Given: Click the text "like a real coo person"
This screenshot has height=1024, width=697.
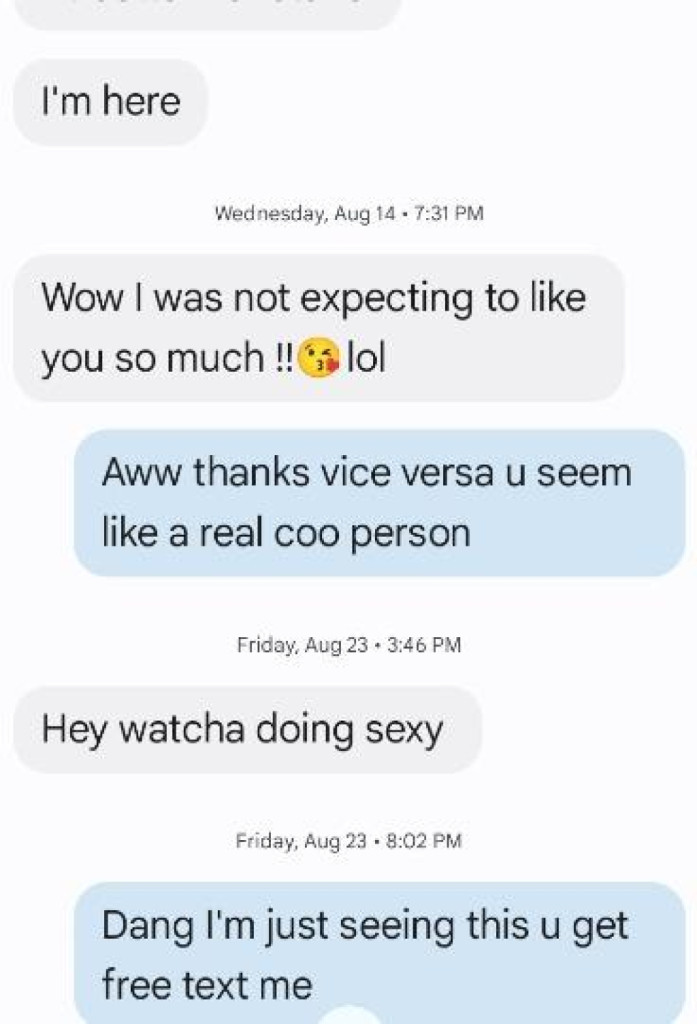Looking at the screenshot, I should coord(286,534).
